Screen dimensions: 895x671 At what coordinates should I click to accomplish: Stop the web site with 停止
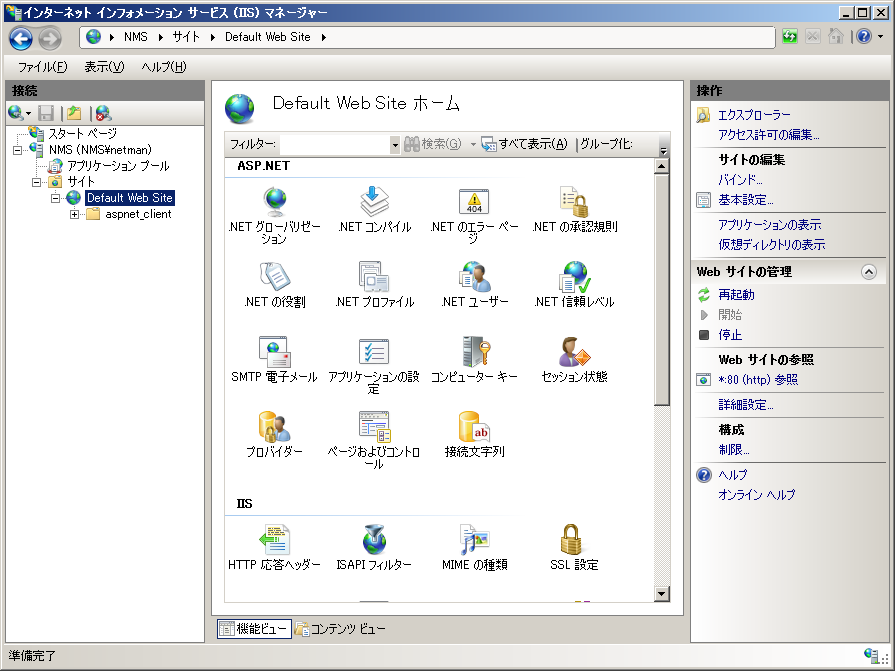730,335
